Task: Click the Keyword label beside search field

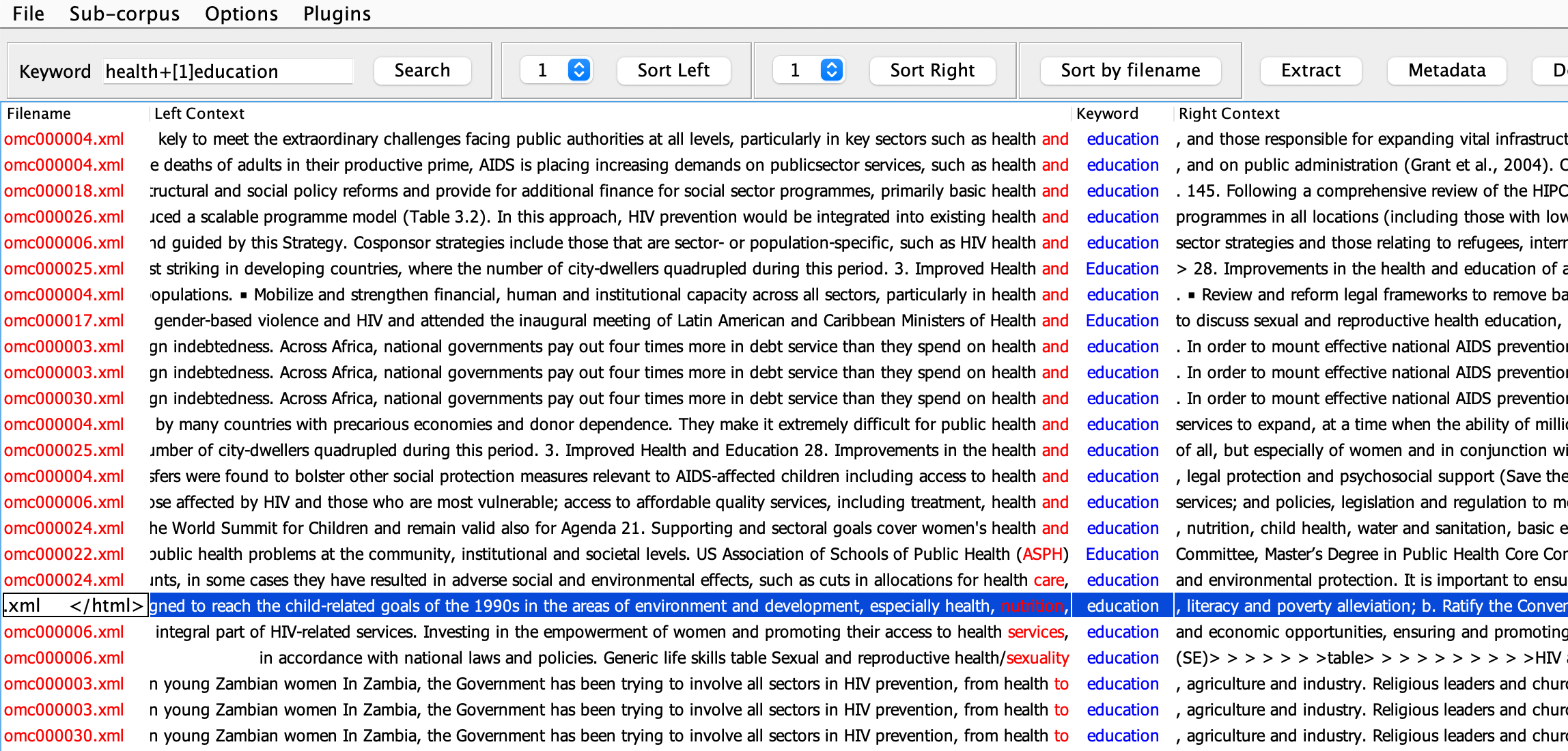Action: coord(55,71)
